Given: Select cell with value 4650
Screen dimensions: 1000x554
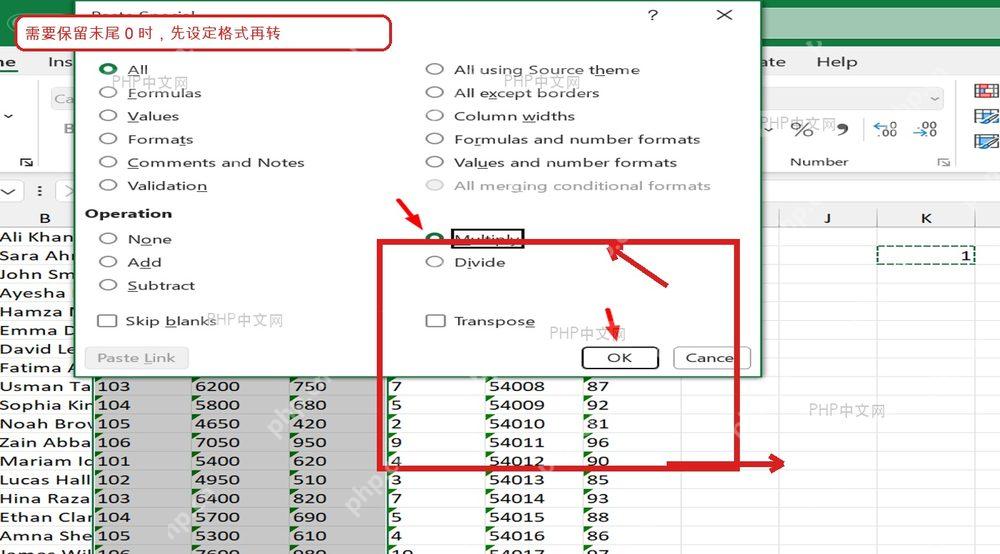Looking at the screenshot, I should click(240, 423).
